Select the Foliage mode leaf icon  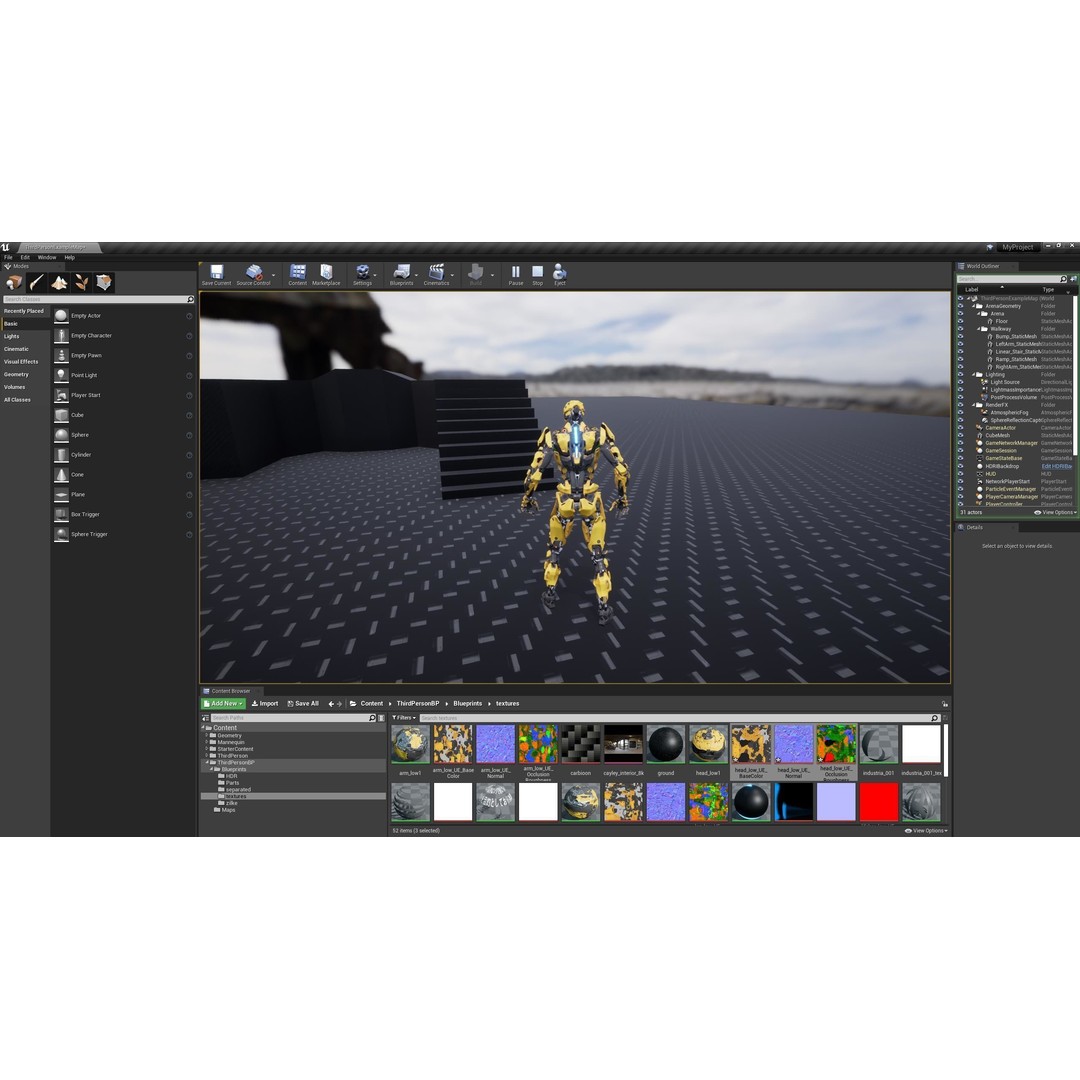(x=81, y=282)
